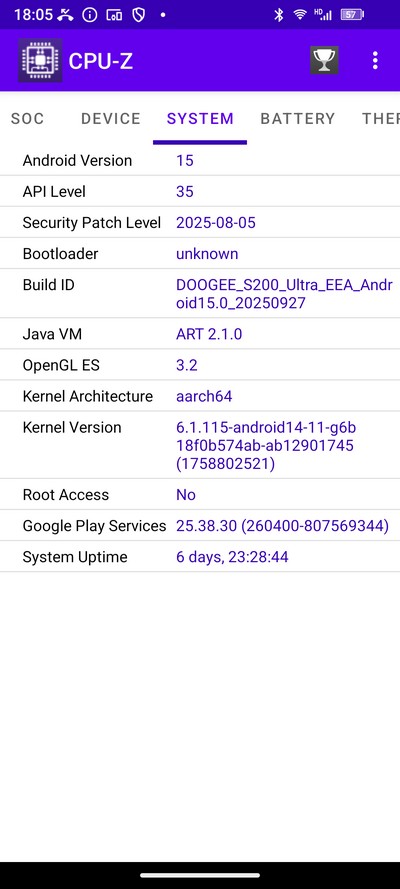Tap the missed call status icon
The image size is (400, 889).
point(66,15)
